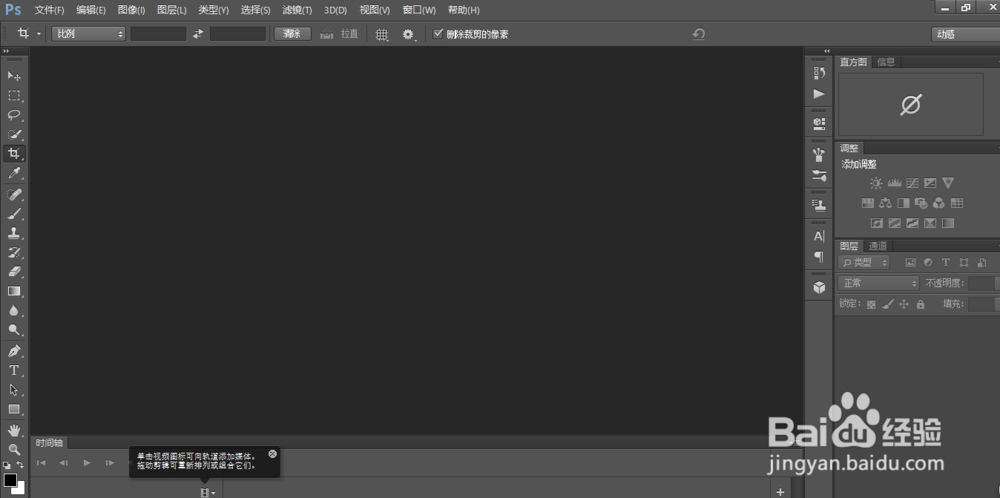Screen dimensions: 1000x498
Task: Click the 清除 button
Action: click(293, 34)
